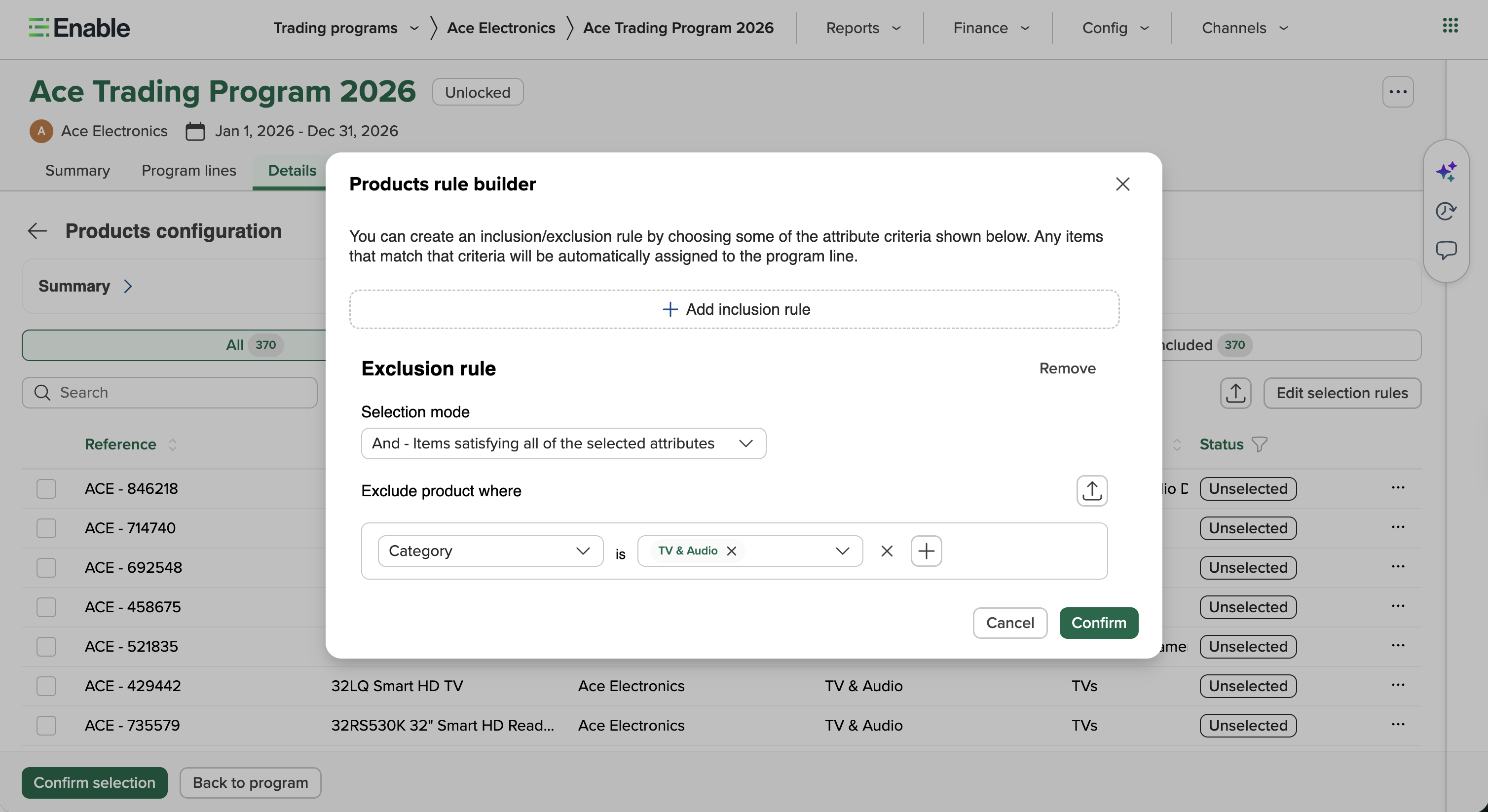
Task: Click the upload icon beside Exclude product where
Action: (1091, 491)
